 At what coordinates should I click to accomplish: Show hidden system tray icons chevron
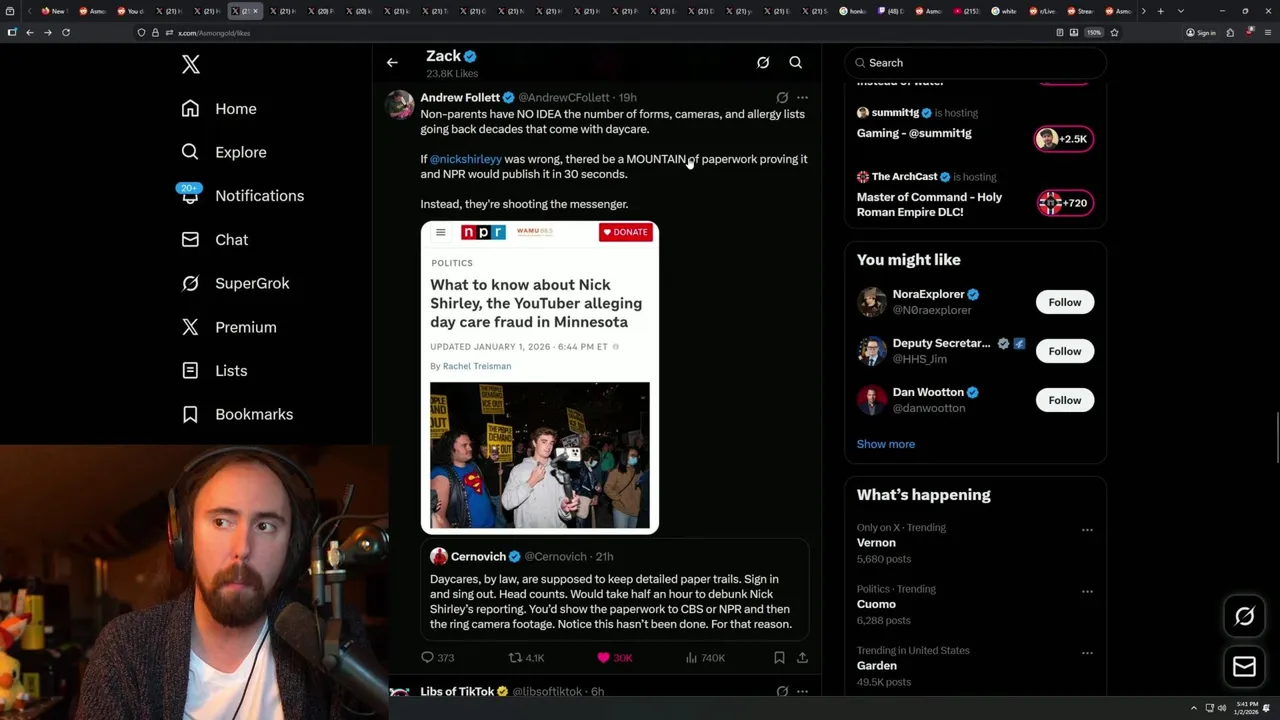click(x=1193, y=708)
